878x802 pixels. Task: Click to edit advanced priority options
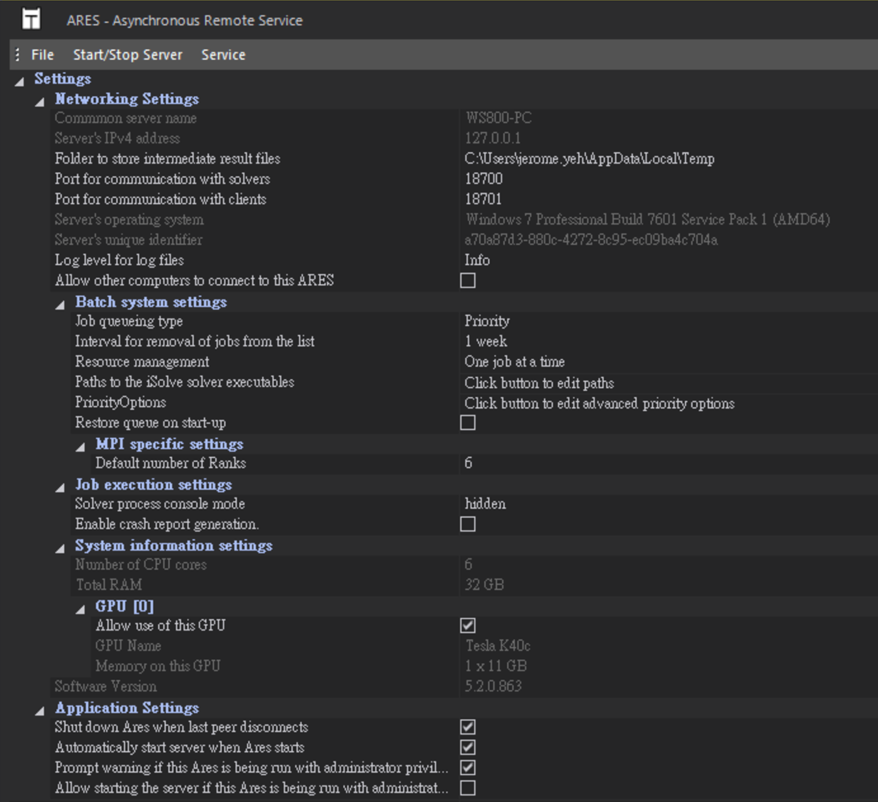pos(599,403)
